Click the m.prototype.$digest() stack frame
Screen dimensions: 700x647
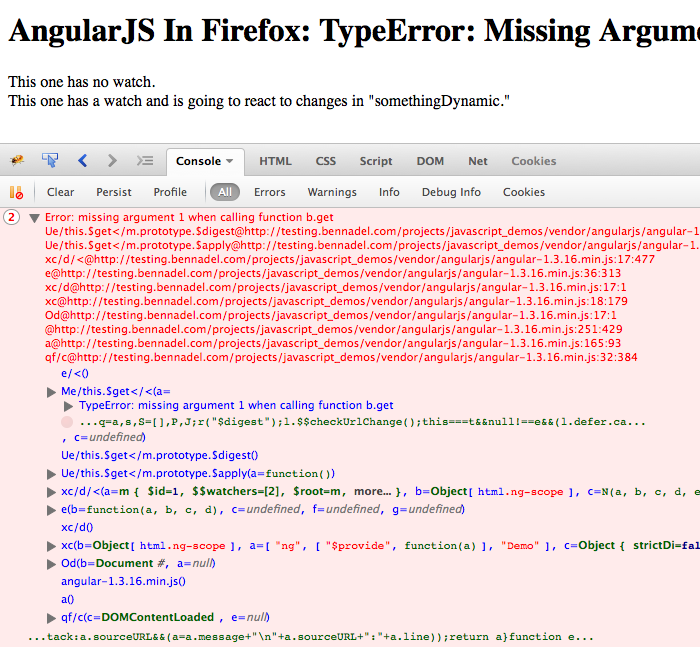(x=159, y=455)
